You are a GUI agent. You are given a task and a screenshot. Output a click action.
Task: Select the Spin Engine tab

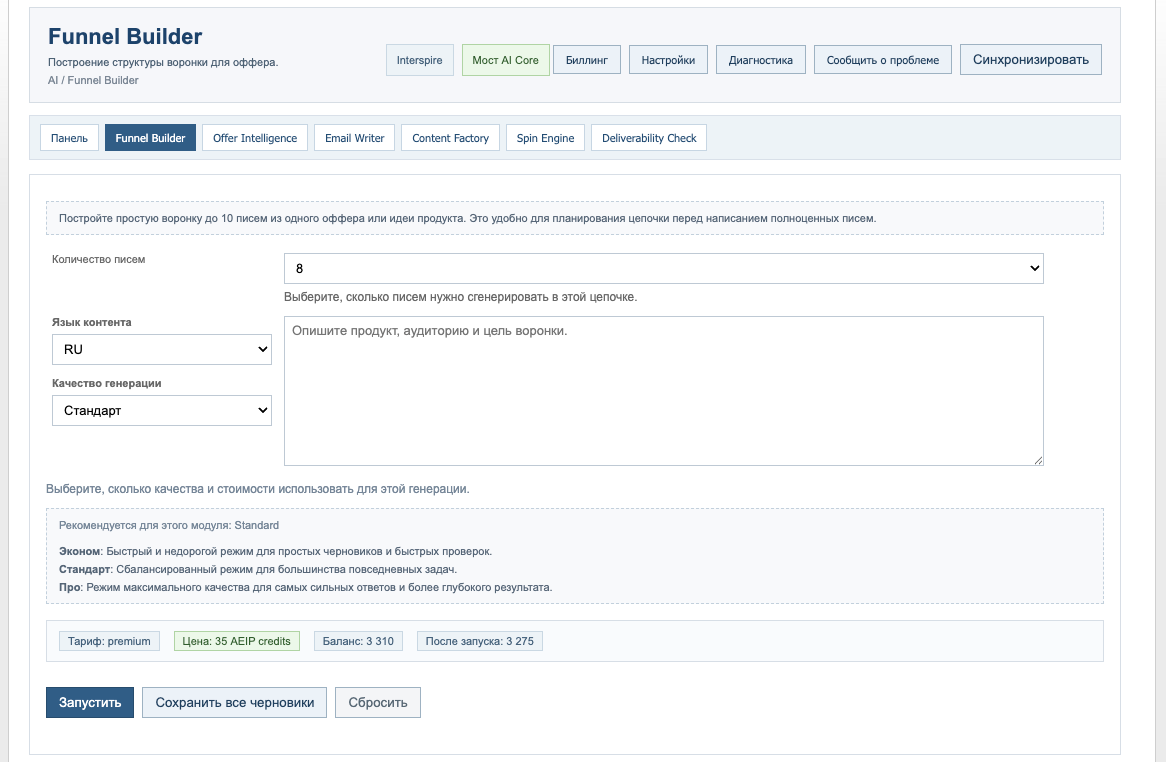(x=545, y=137)
